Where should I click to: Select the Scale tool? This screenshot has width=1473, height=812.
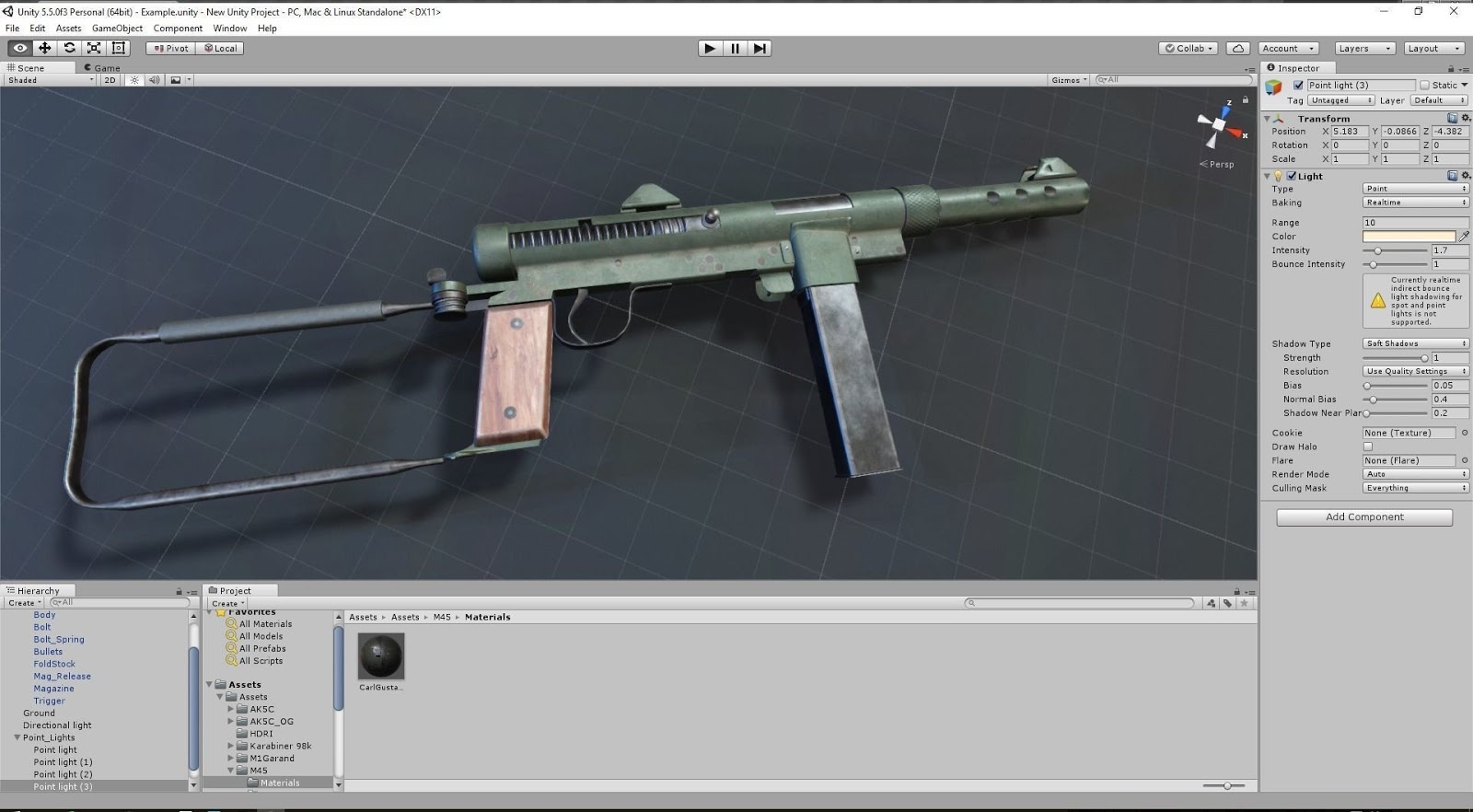click(x=94, y=48)
